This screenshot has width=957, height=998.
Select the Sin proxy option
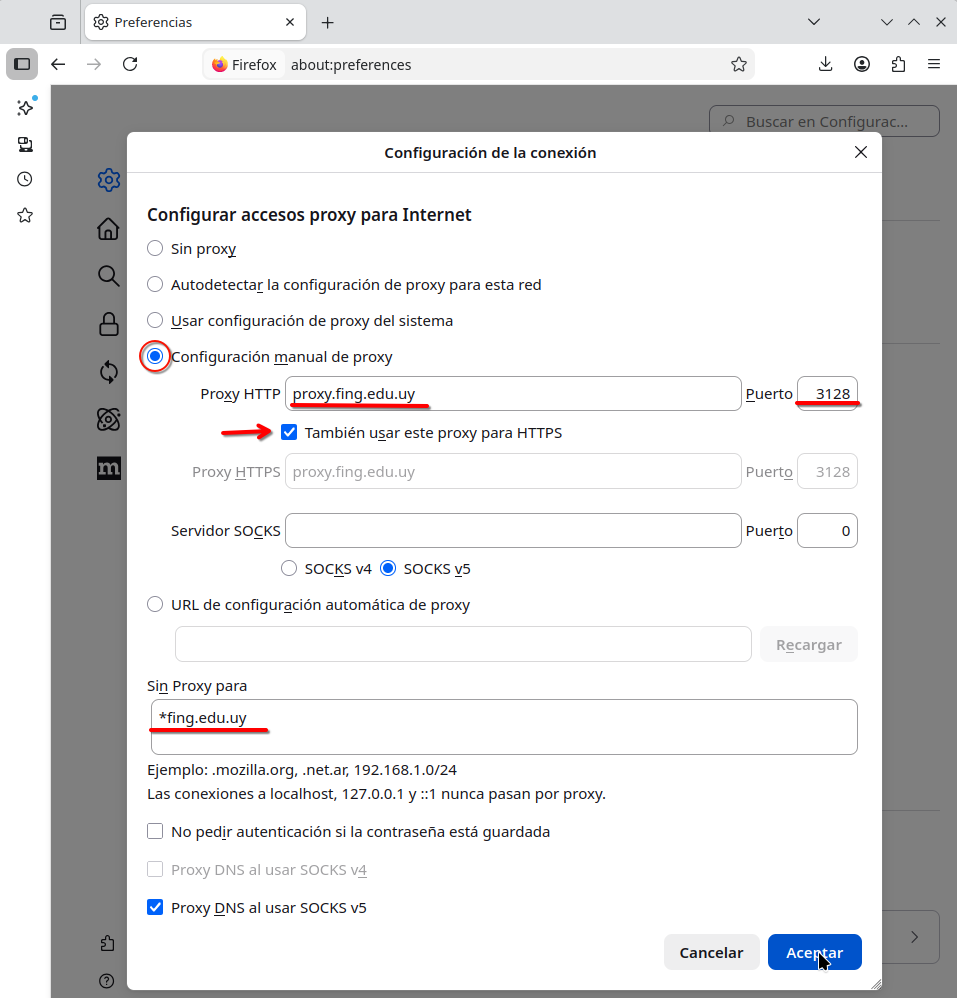[155, 248]
